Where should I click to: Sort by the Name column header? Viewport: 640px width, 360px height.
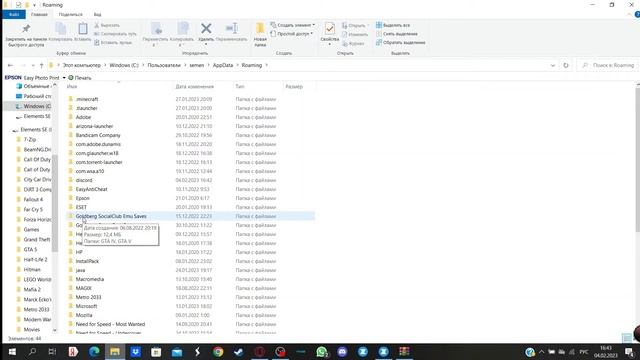[x=72, y=87]
